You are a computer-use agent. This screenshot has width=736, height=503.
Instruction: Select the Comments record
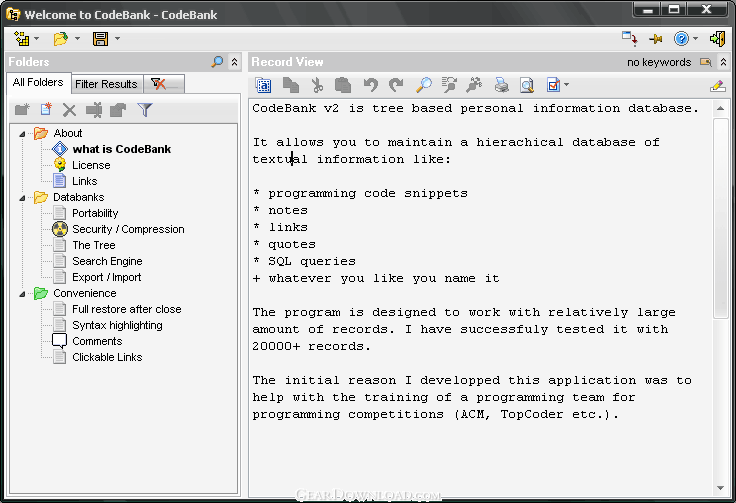[97, 341]
